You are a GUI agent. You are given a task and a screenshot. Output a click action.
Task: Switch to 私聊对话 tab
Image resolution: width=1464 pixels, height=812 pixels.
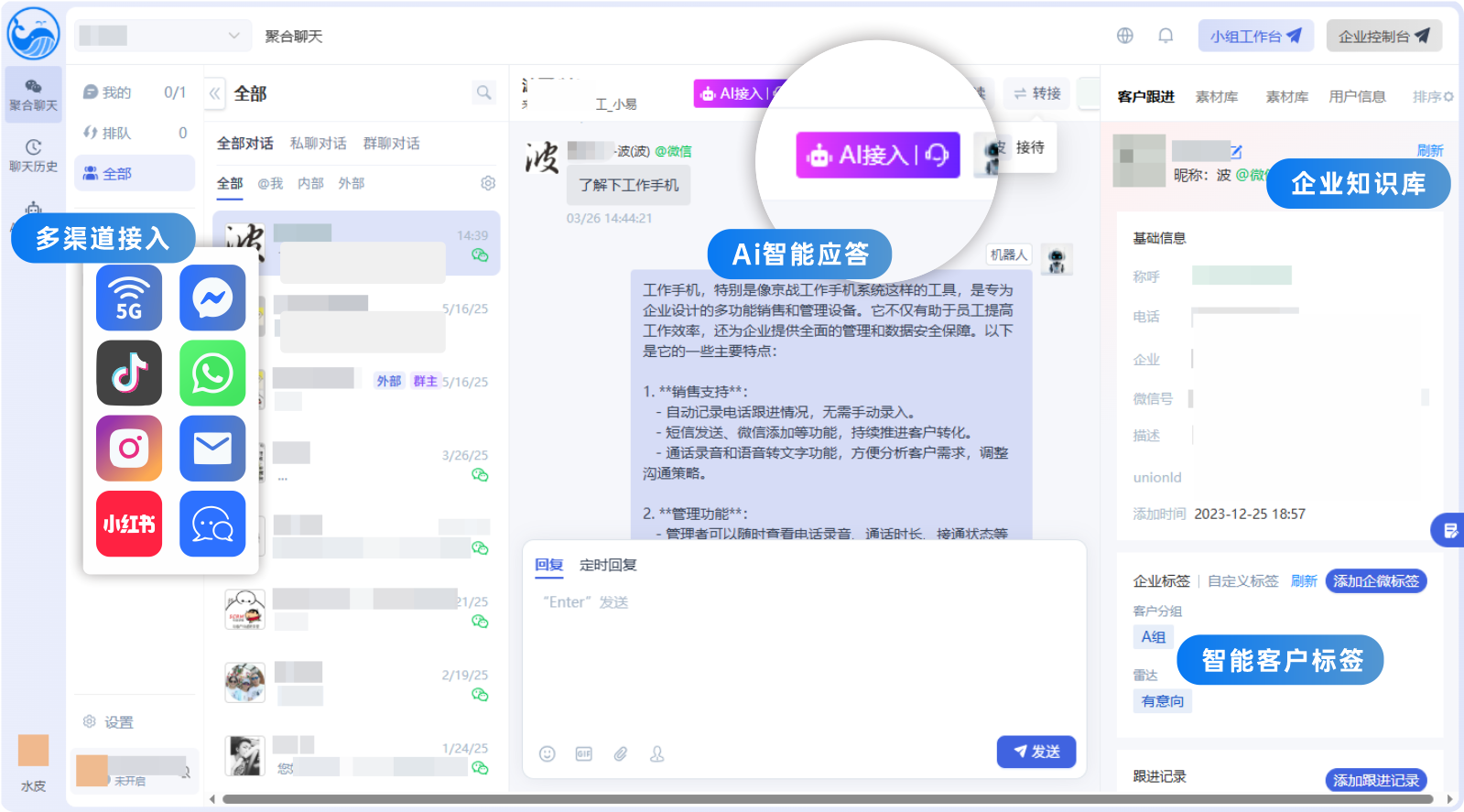click(x=318, y=144)
